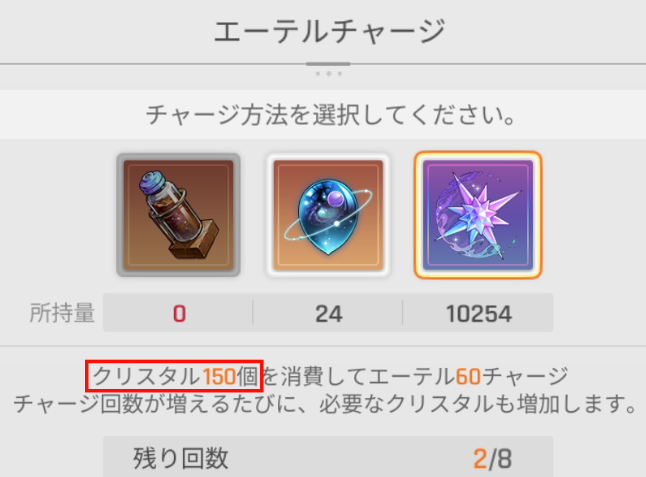
Task: Select the brown potion bottle charge item
Action: (178, 215)
